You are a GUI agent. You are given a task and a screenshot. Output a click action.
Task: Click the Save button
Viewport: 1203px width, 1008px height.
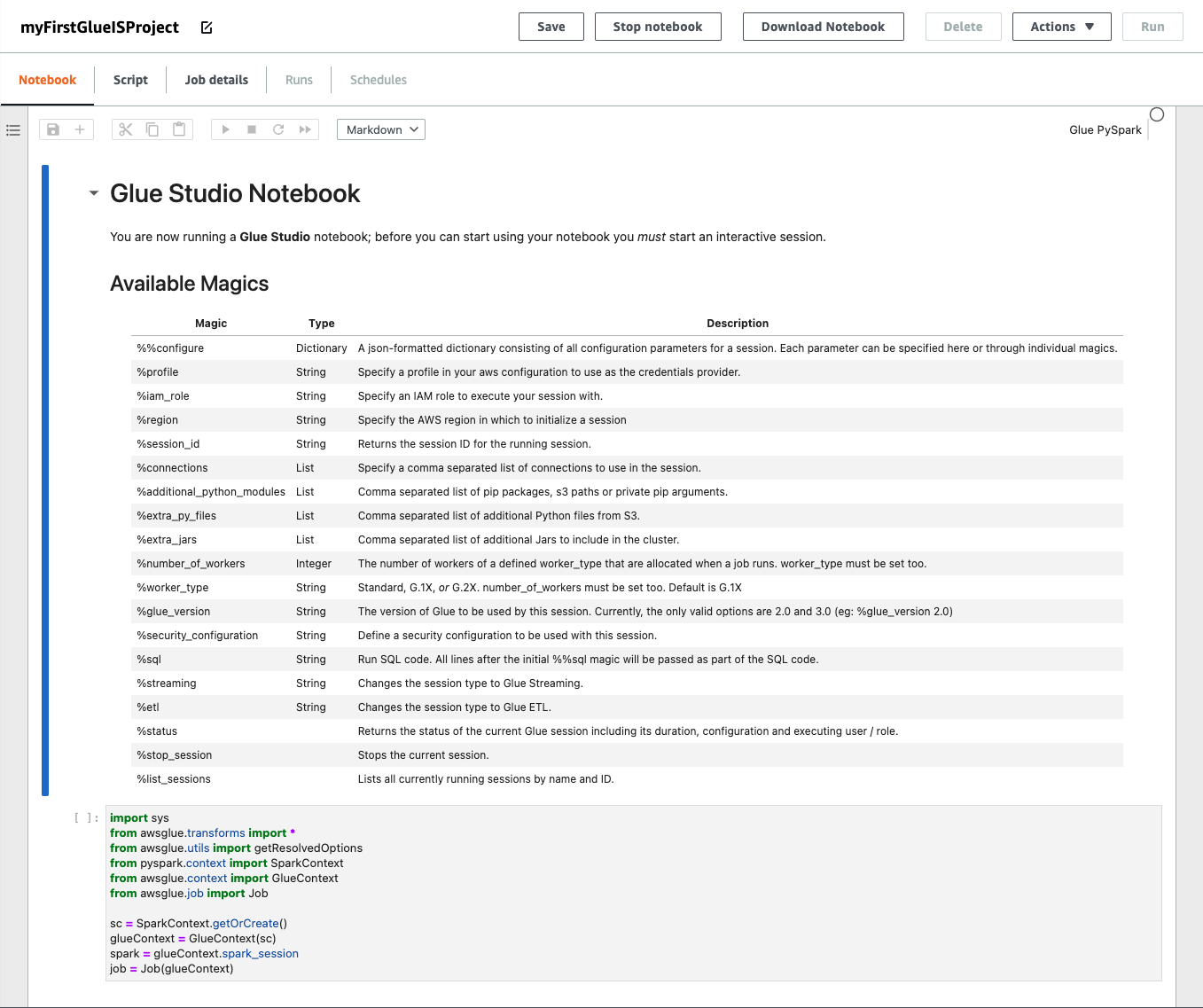551,27
